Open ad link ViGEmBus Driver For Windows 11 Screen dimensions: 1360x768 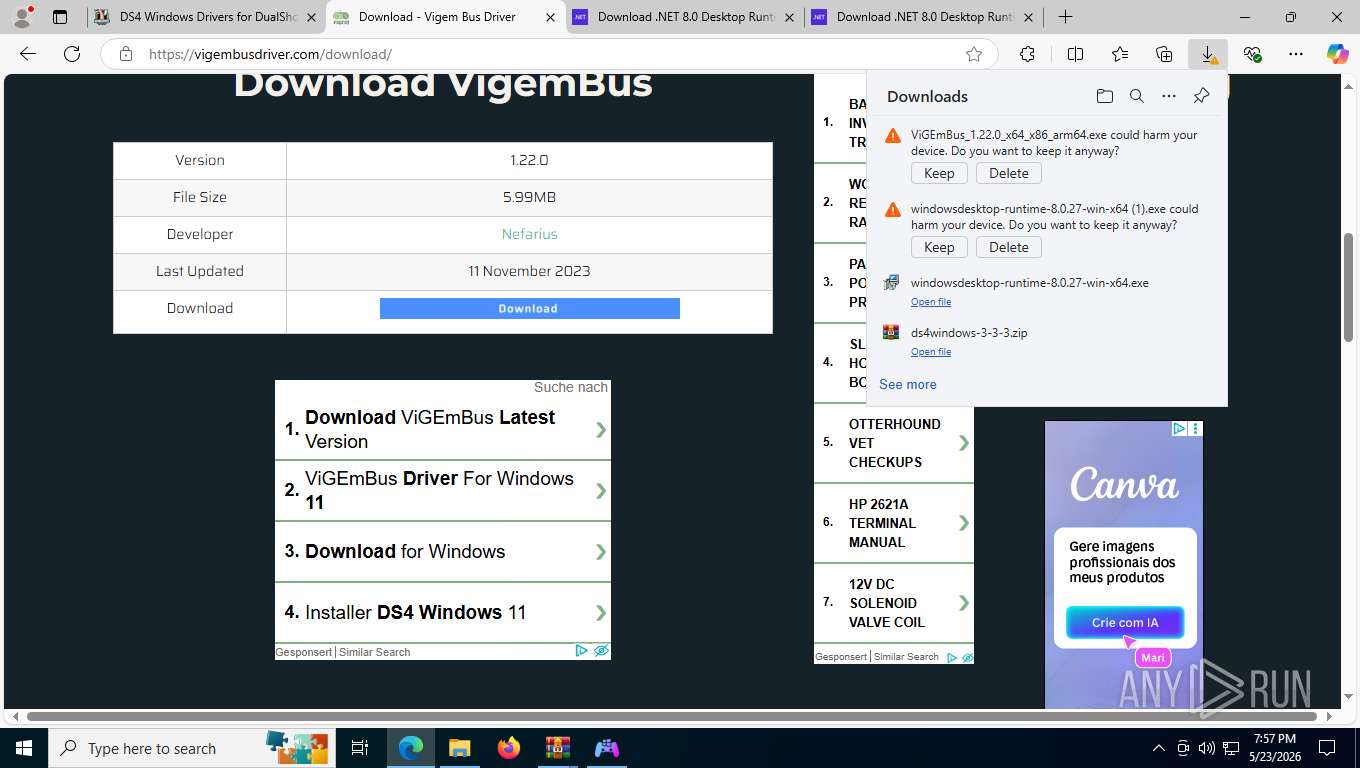coord(442,490)
